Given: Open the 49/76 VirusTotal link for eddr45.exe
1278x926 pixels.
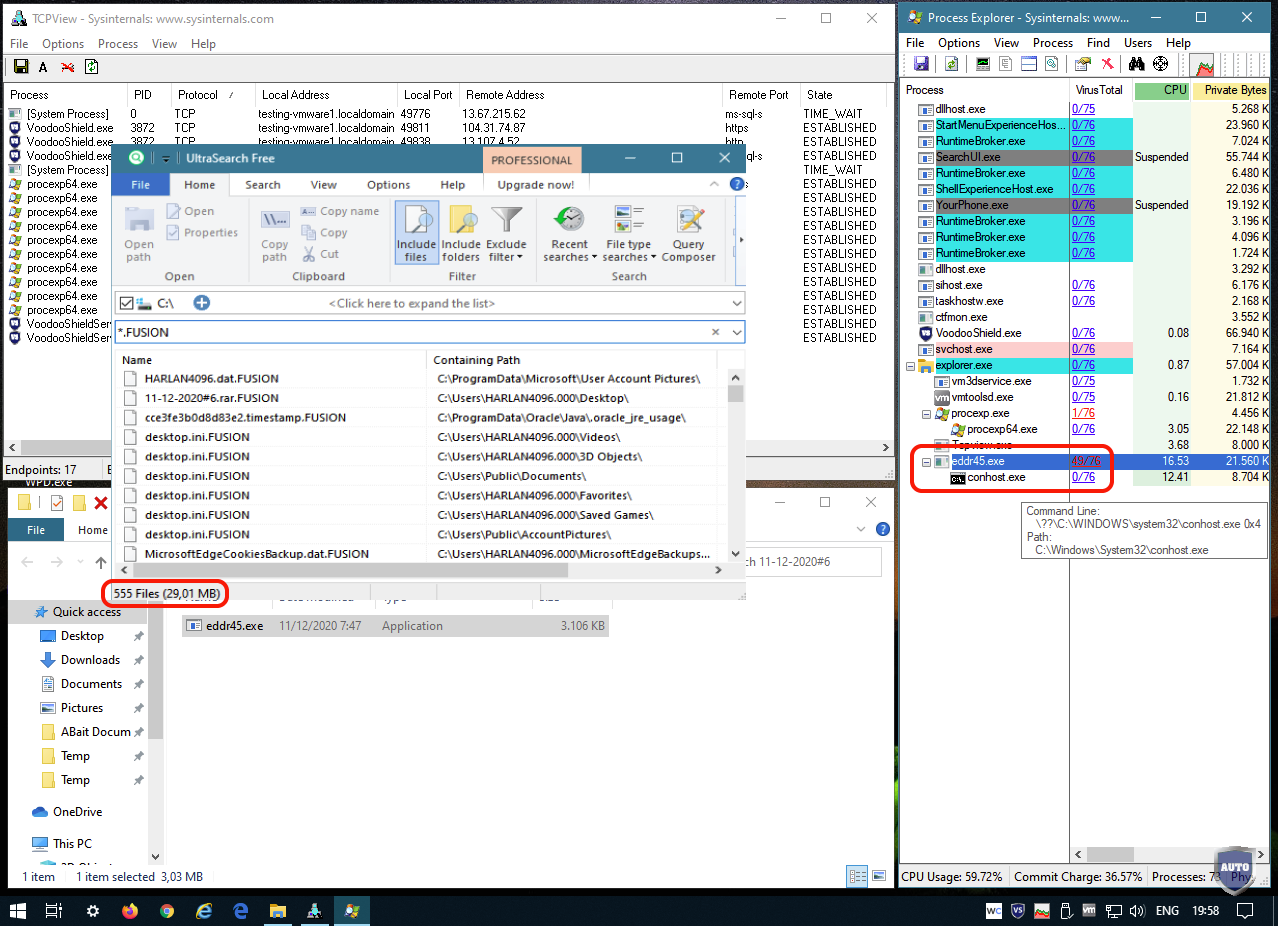Looking at the screenshot, I should (1085, 461).
